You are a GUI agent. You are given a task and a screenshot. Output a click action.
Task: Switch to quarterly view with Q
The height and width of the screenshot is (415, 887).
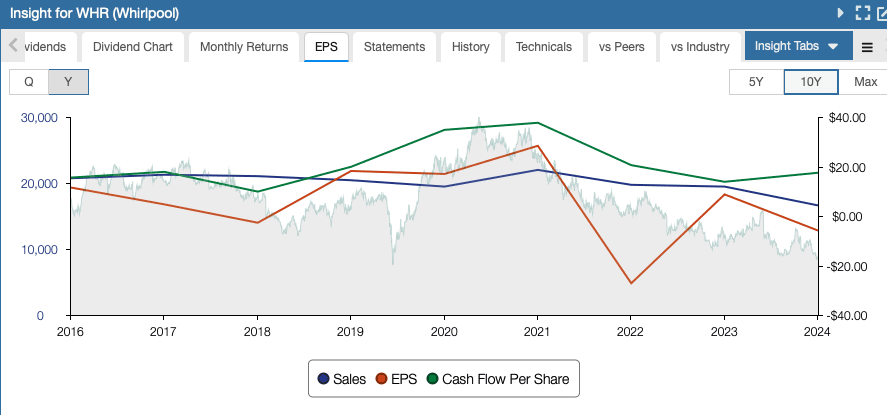point(29,82)
